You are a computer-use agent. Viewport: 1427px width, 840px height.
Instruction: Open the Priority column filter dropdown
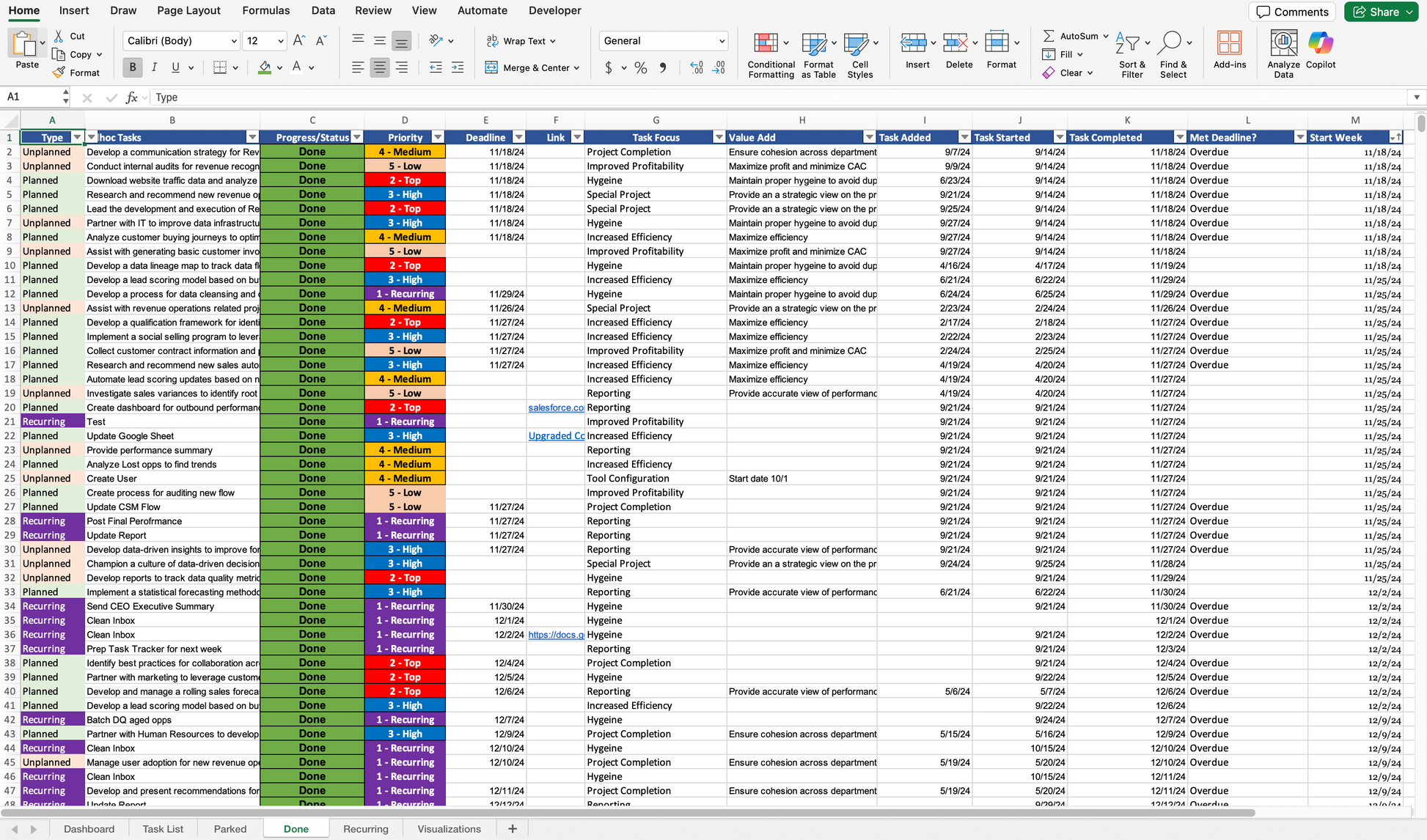pyautogui.click(x=438, y=137)
